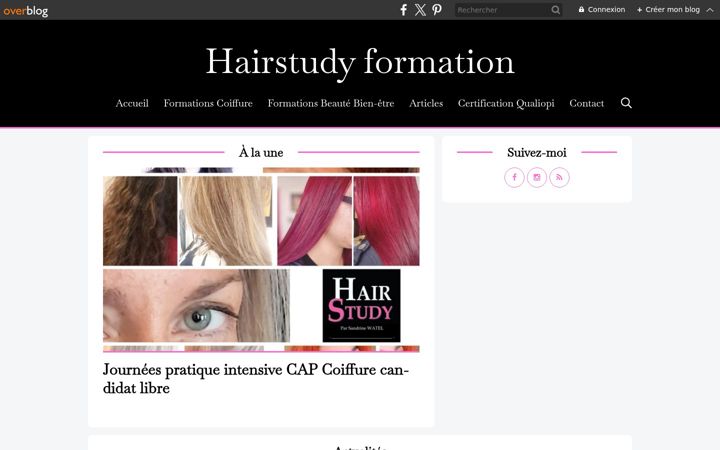Open the navigation search magnifier
720x450 pixels.
coord(626,103)
